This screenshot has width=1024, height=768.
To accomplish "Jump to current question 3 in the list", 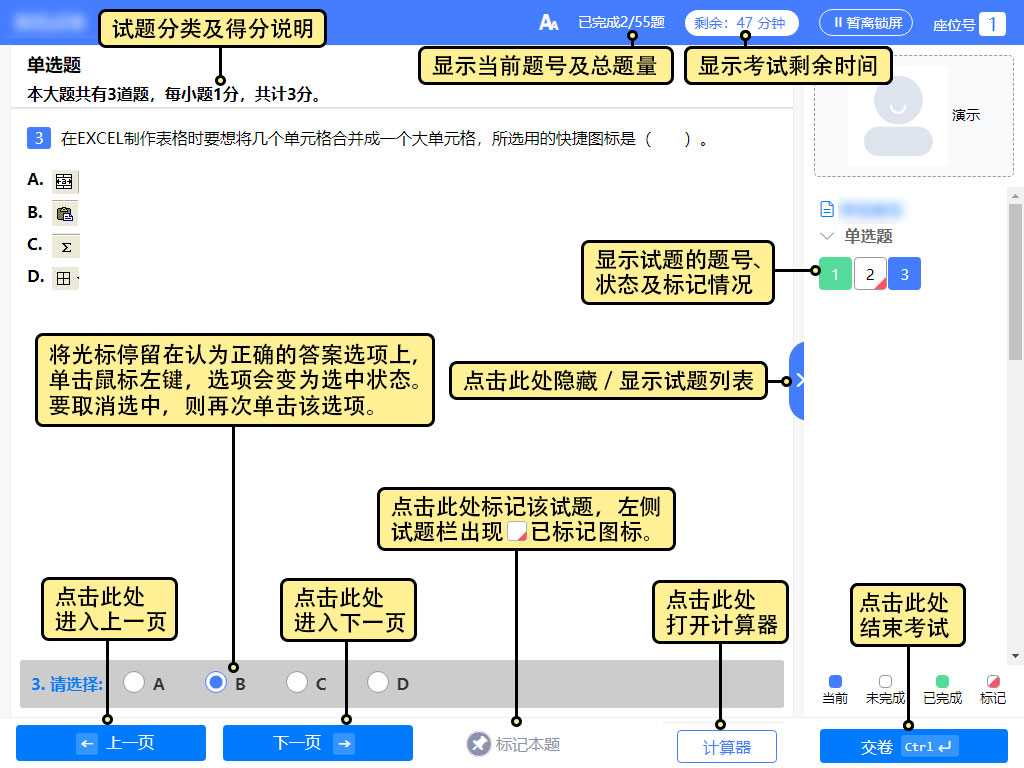I will (x=904, y=274).
